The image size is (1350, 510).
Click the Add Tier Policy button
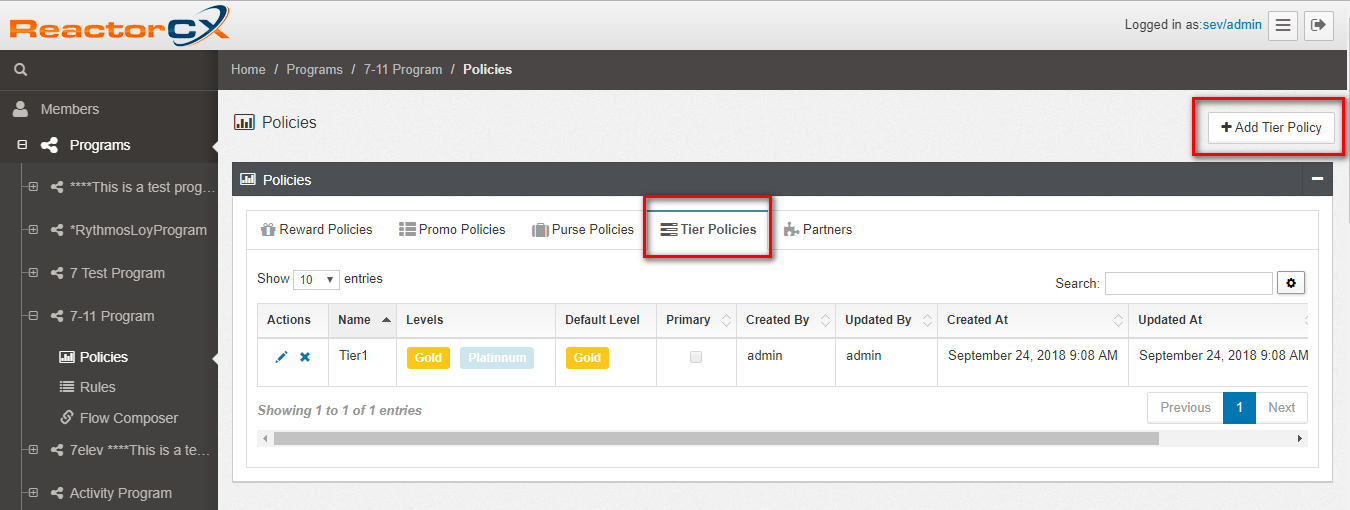pos(1271,128)
